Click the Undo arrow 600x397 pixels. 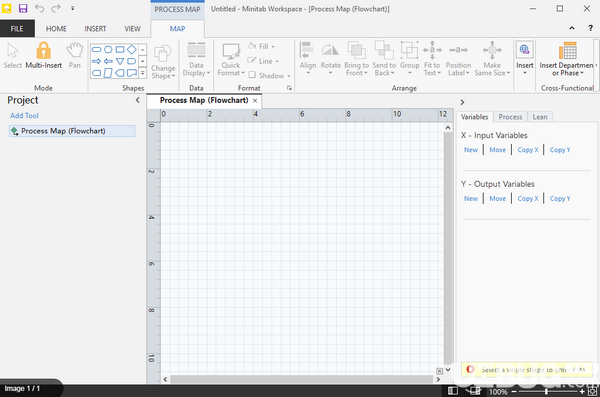coord(39,8)
